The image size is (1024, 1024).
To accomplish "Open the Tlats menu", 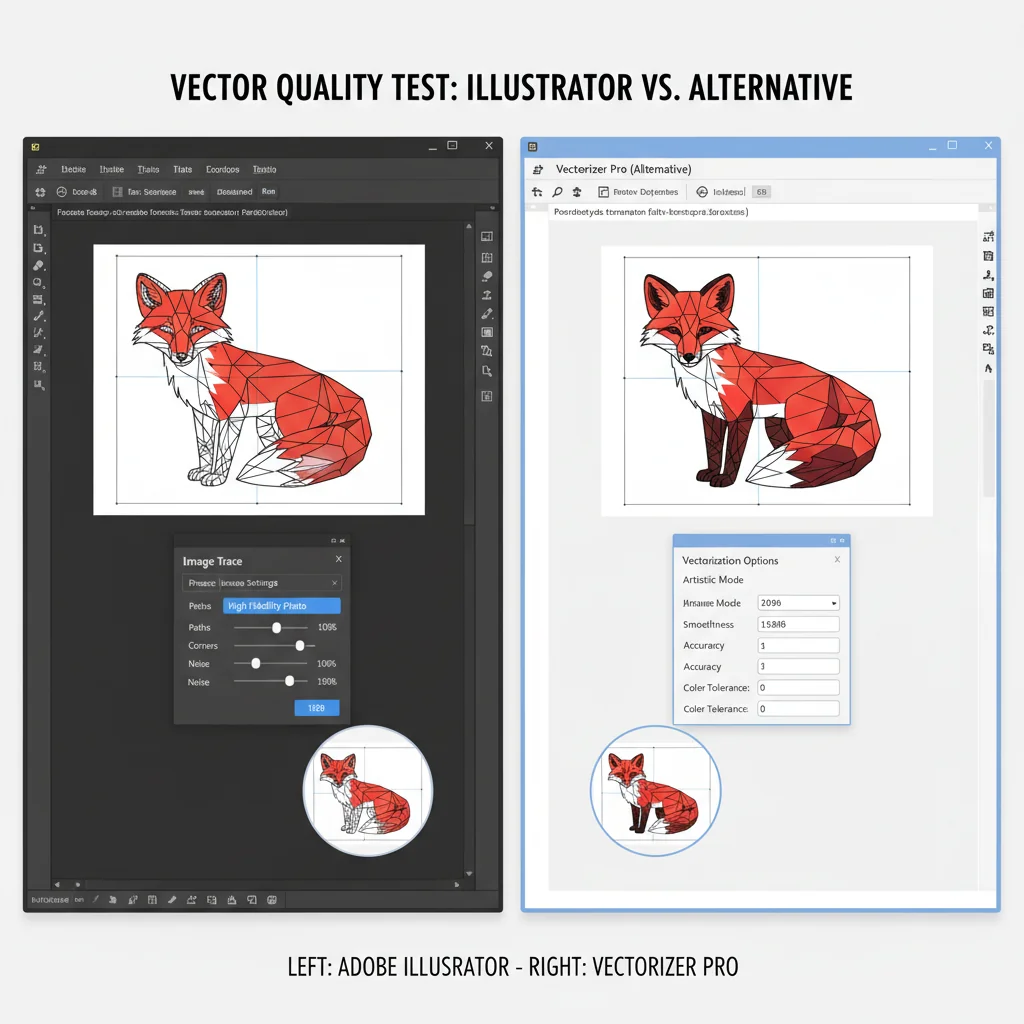I will pos(182,169).
